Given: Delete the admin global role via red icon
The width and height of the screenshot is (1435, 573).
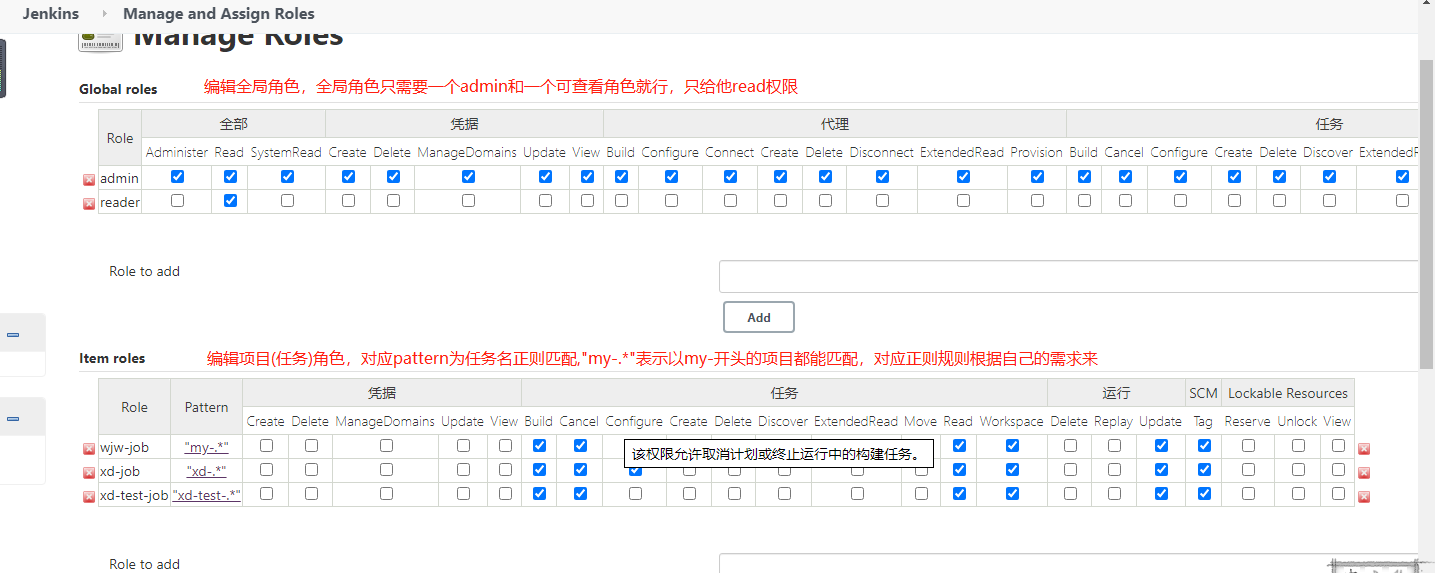Looking at the screenshot, I should [x=88, y=180].
